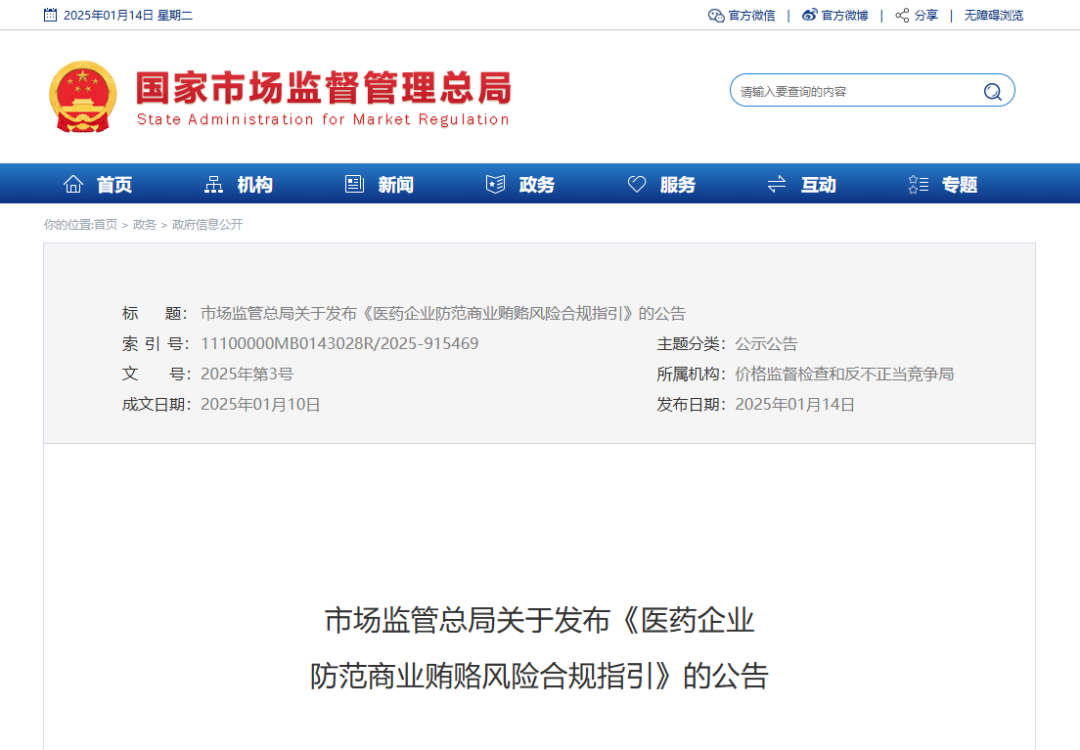
Task: Open the 专题 navigation menu
Action: point(959,185)
